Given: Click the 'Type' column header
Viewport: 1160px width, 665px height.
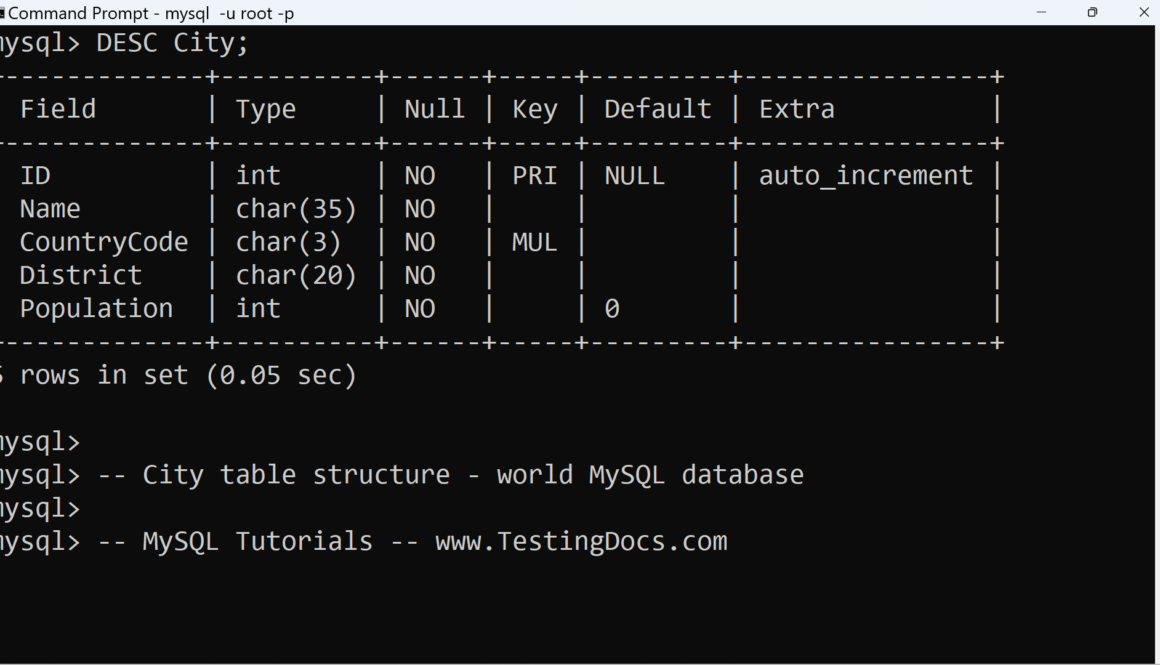Looking at the screenshot, I should click(266, 109).
